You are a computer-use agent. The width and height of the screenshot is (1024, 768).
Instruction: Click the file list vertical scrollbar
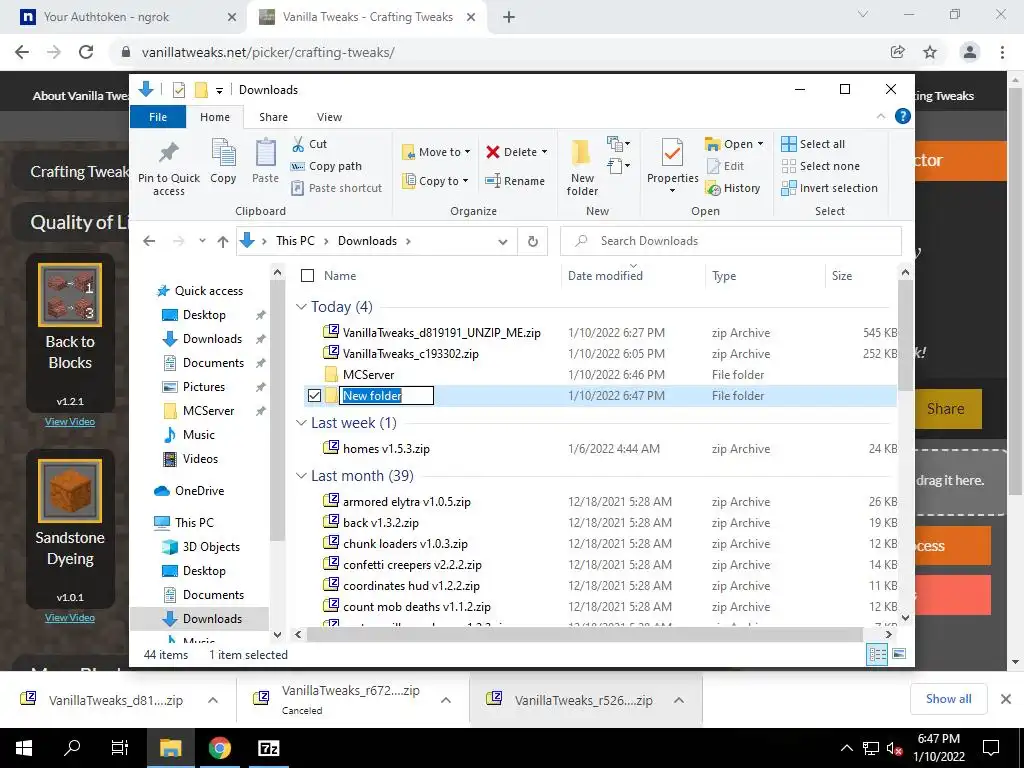[x=905, y=336]
